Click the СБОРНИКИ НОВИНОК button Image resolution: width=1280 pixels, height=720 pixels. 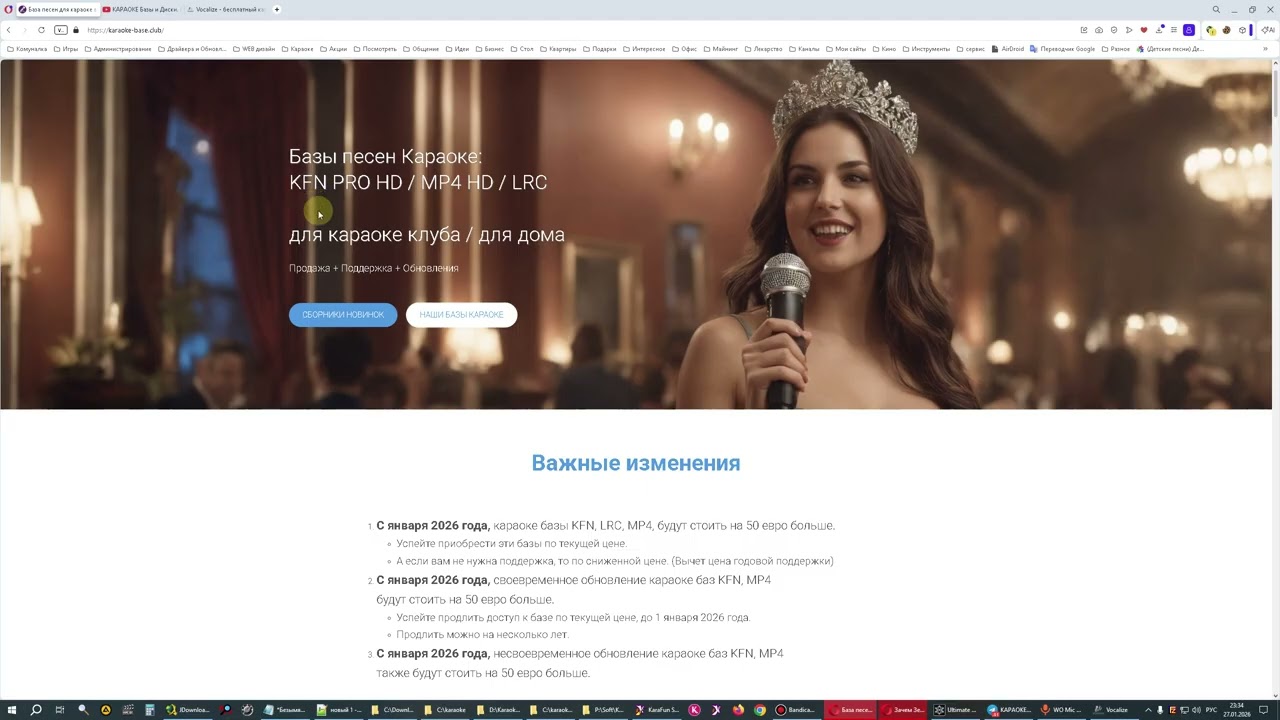343,315
